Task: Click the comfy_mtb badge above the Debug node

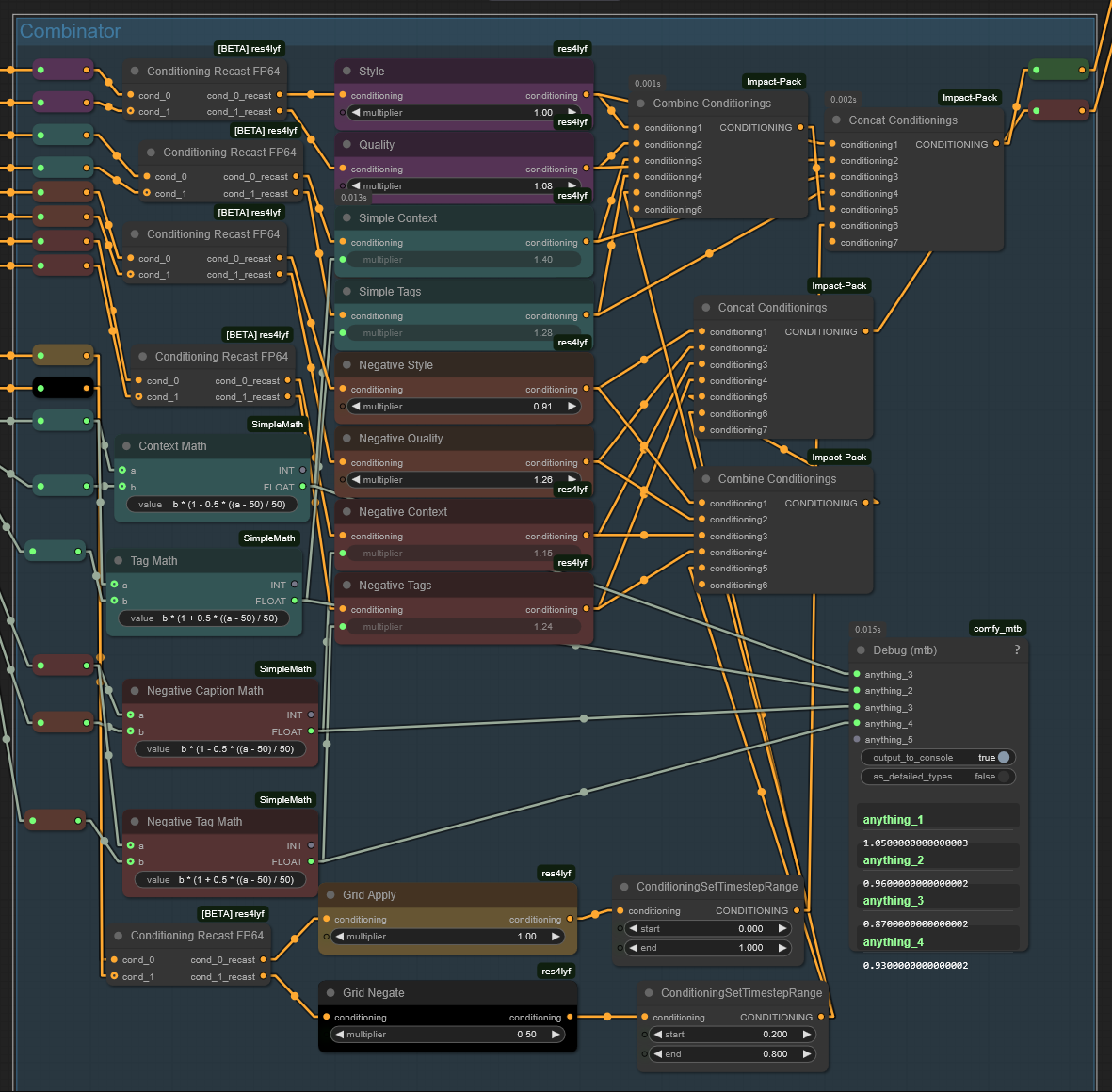Action: 997,629
